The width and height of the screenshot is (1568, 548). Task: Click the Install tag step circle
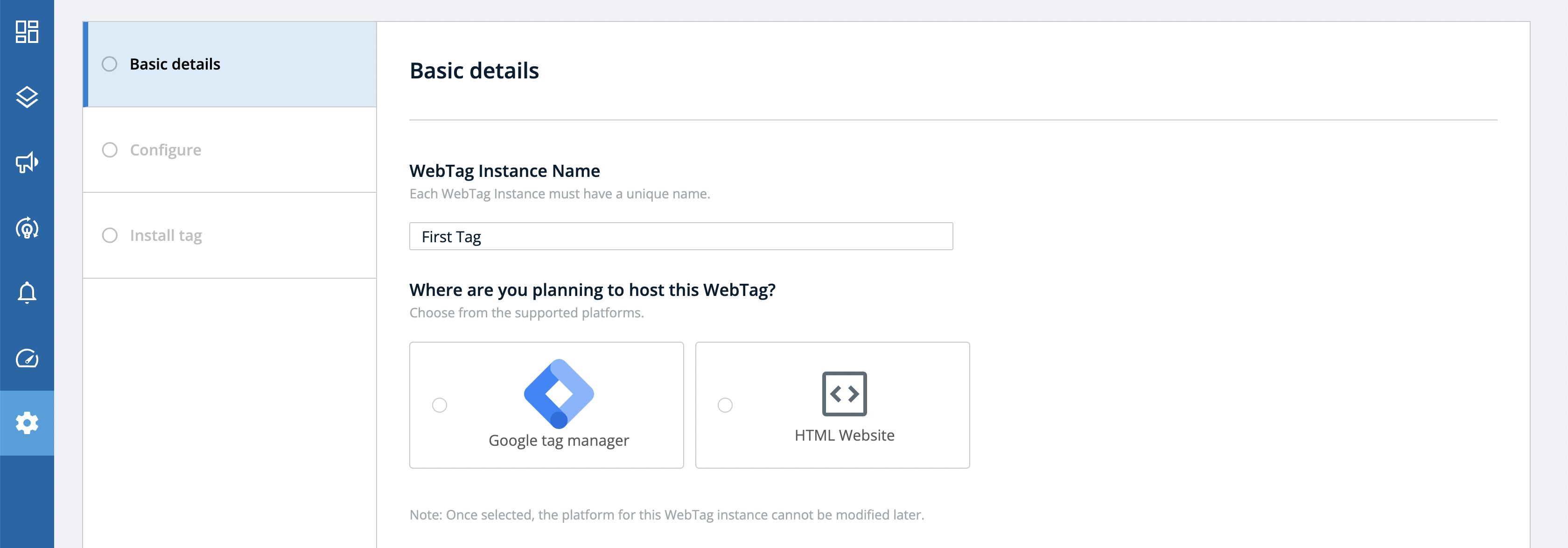pos(110,235)
